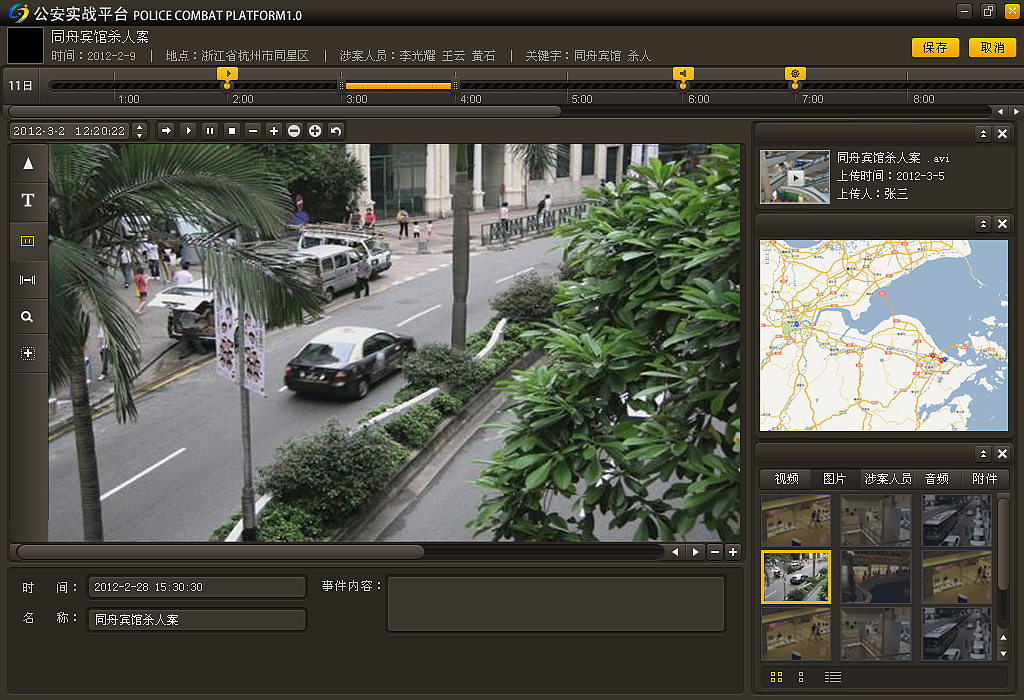Open the bus street thumbnail in top row
The height and width of the screenshot is (700, 1024).
pyautogui.click(x=956, y=520)
